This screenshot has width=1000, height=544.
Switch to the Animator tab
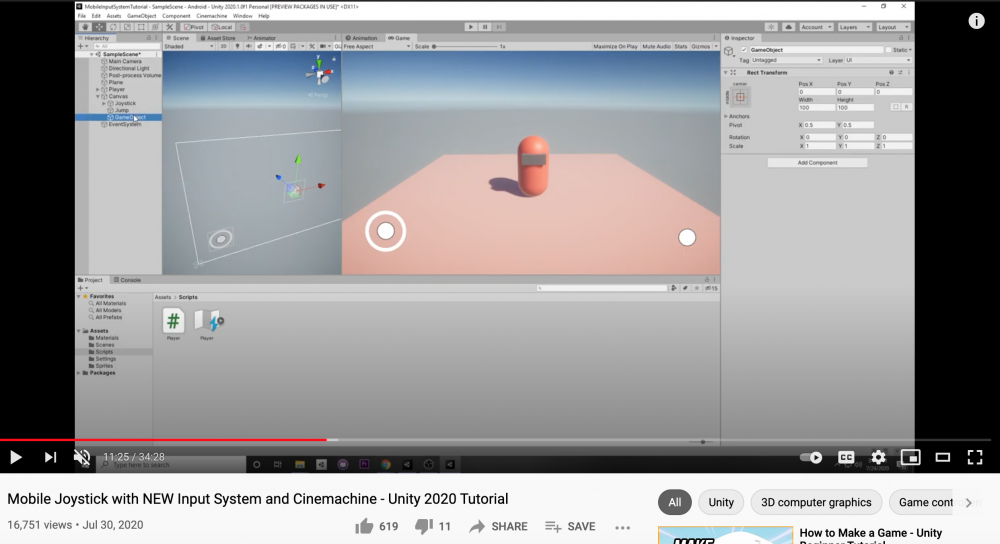(x=261, y=38)
